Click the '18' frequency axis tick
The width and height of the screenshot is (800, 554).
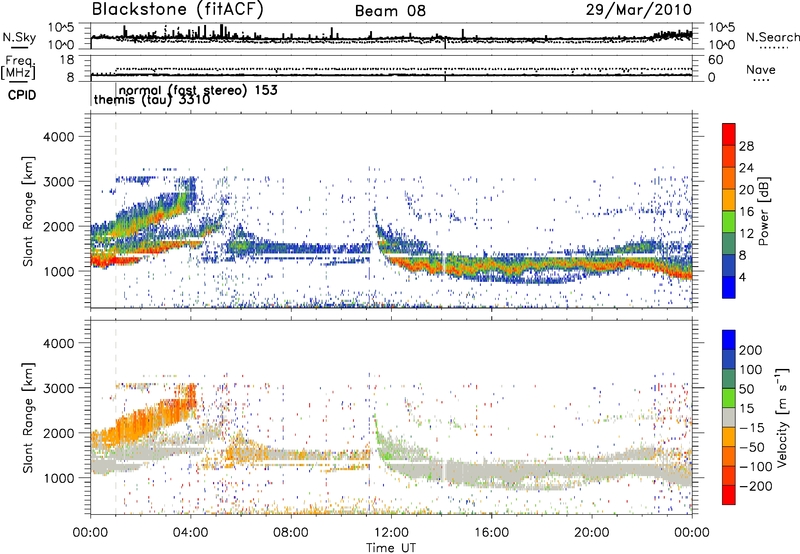point(67,60)
